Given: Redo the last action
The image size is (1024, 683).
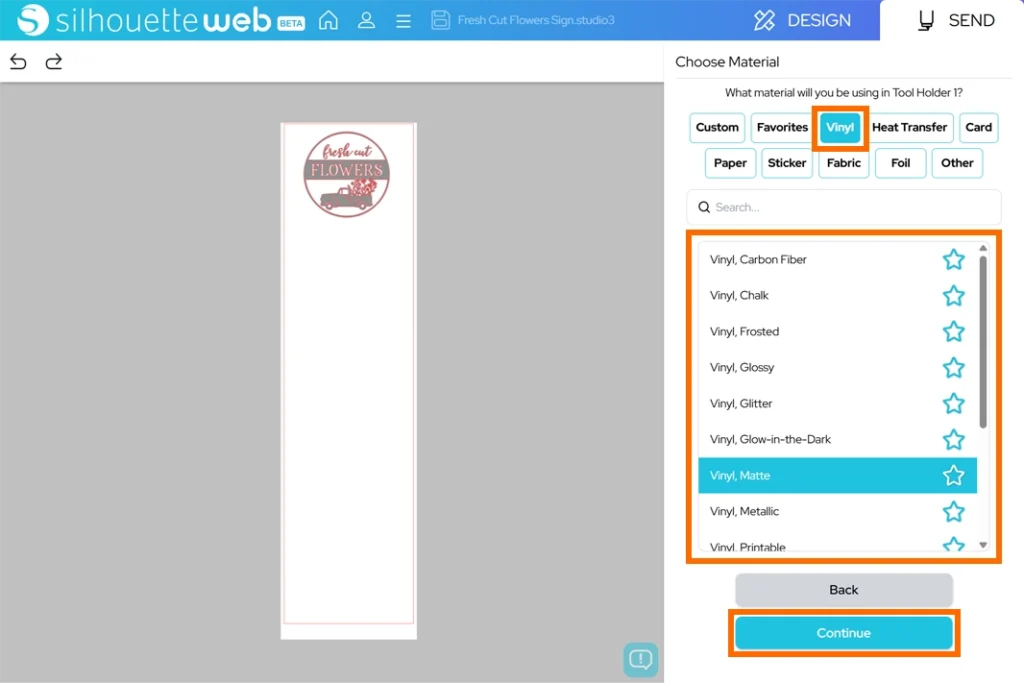Looking at the screenshot, I should [x=54, y=62].
